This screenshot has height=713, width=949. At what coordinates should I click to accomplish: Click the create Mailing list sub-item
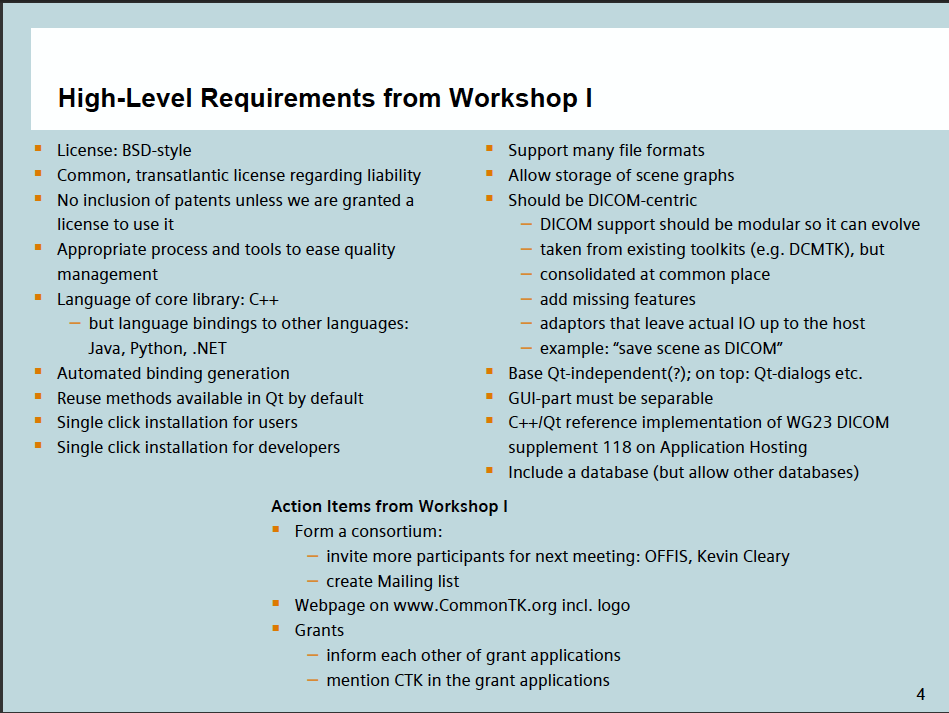392,581
